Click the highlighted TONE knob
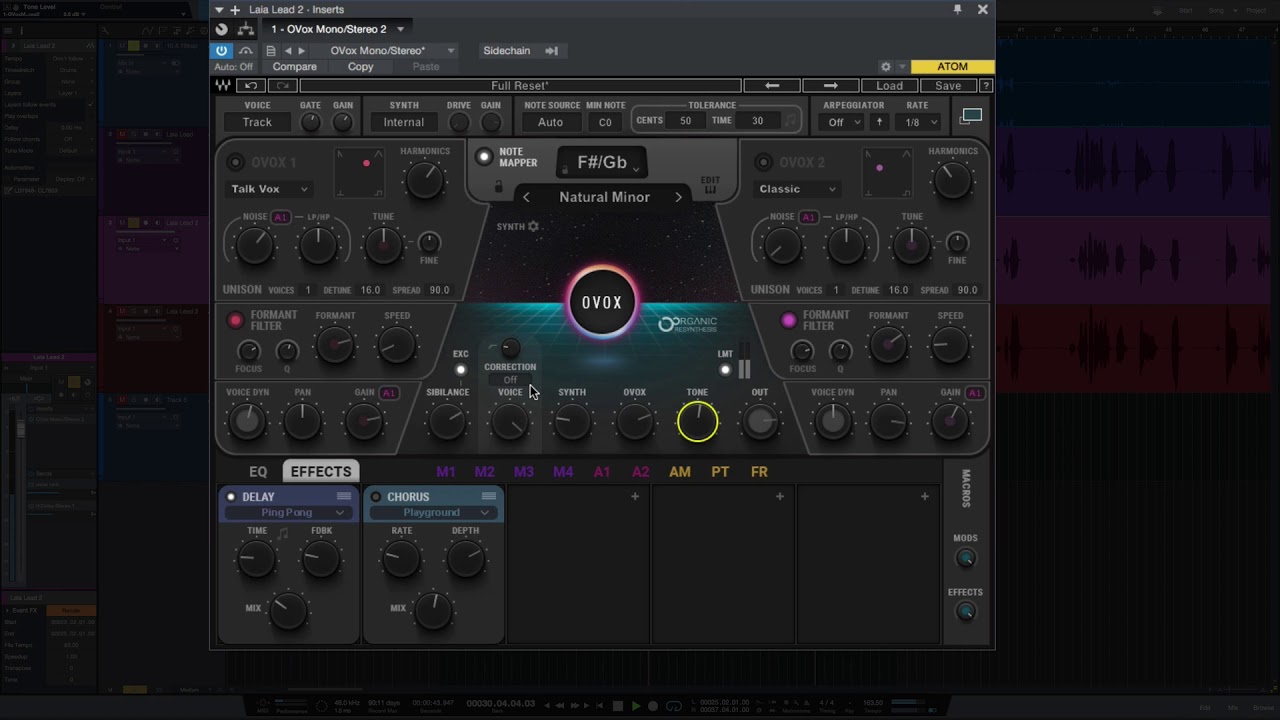 tap(697, 423)
